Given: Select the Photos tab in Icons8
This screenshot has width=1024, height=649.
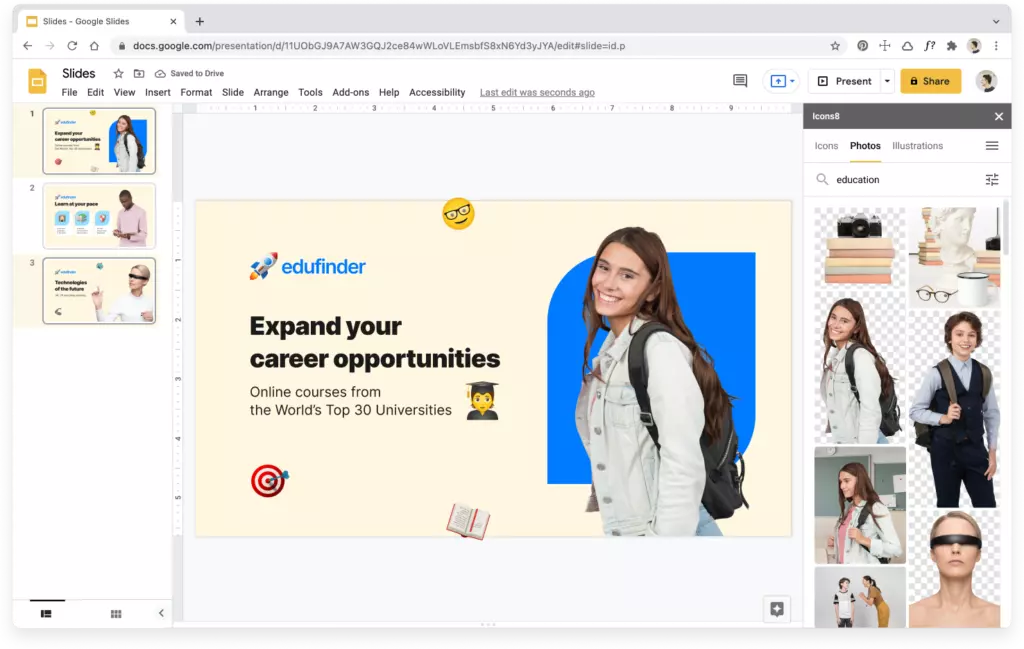Looking at the screenshot, I should [865, 146].
